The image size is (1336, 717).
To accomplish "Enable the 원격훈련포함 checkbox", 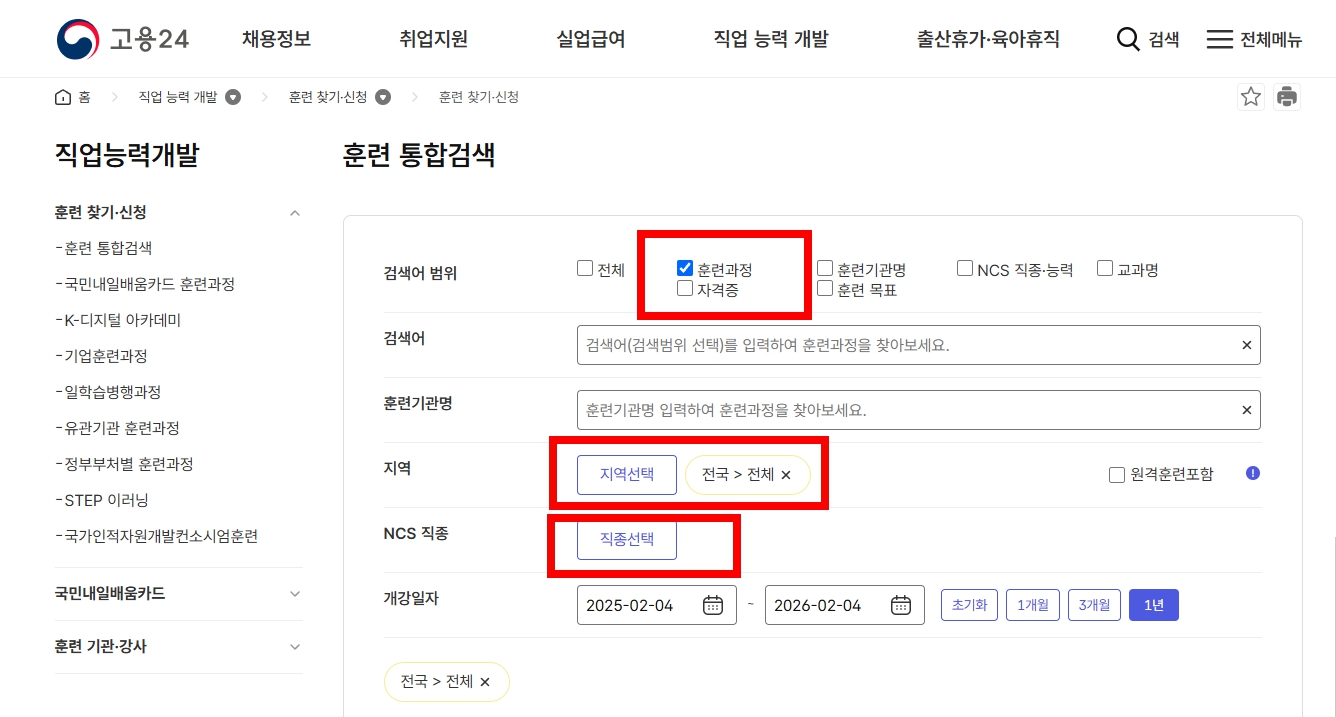I will 1117,474.
